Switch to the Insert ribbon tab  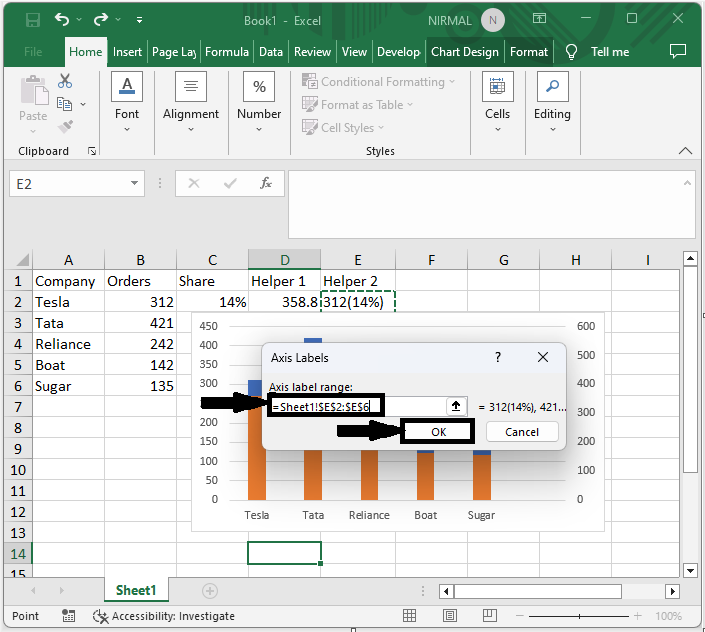coord(127,52)
